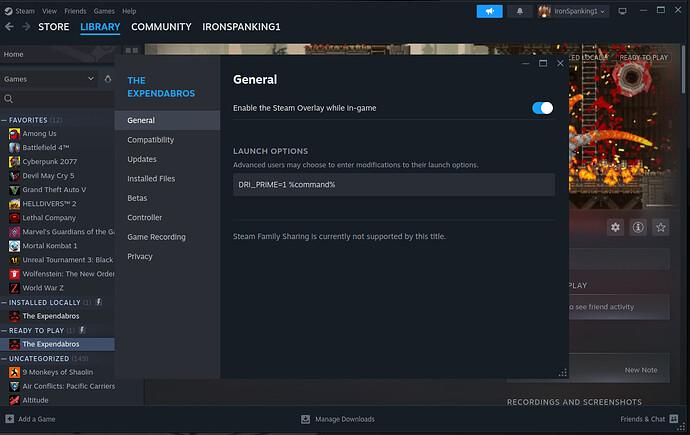This screenshot has width=690, height=435.
Task: Open the Compatibility settings tab
Action: point(151,140)
